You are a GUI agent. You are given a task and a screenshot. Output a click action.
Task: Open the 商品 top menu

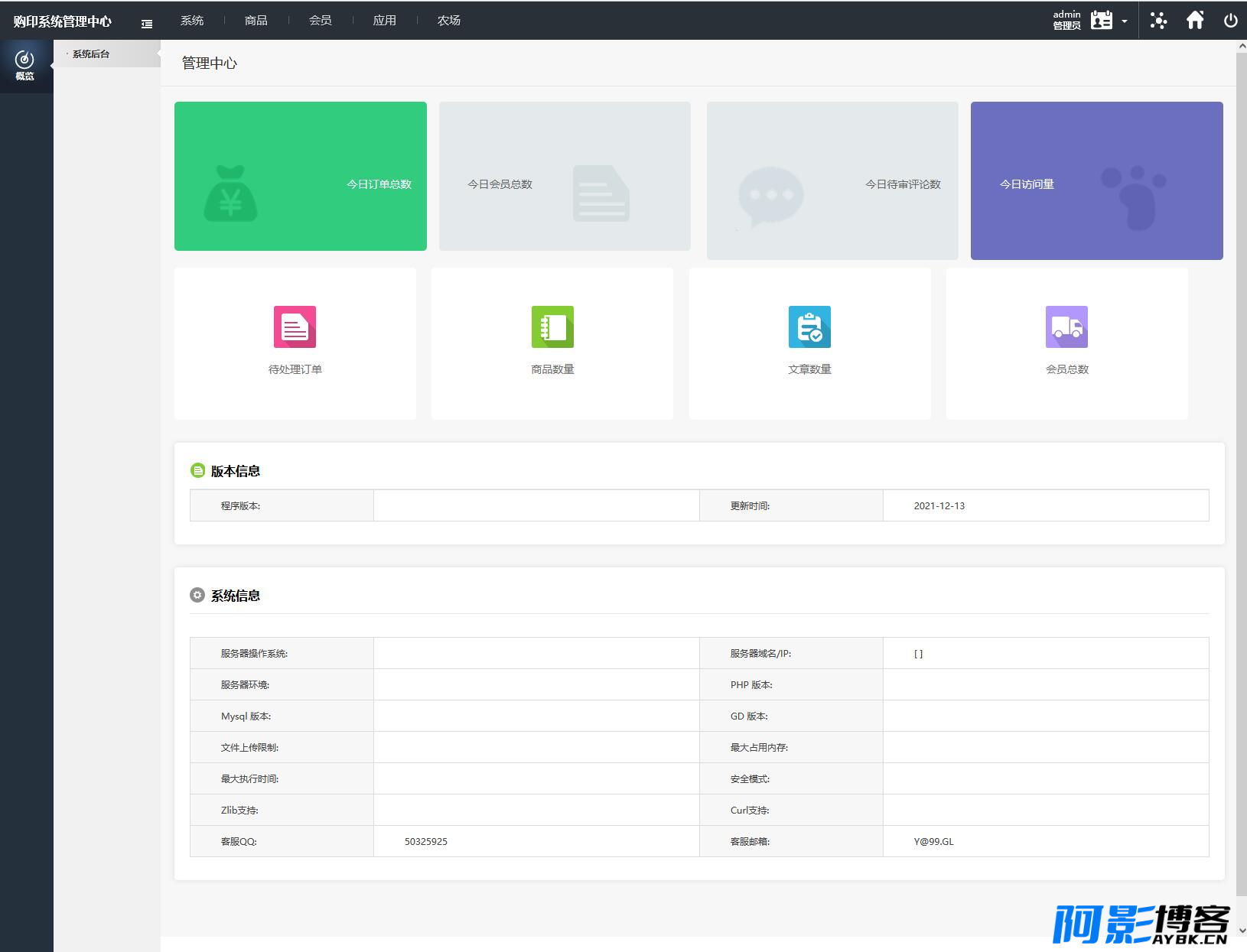[x=256, y=21]
